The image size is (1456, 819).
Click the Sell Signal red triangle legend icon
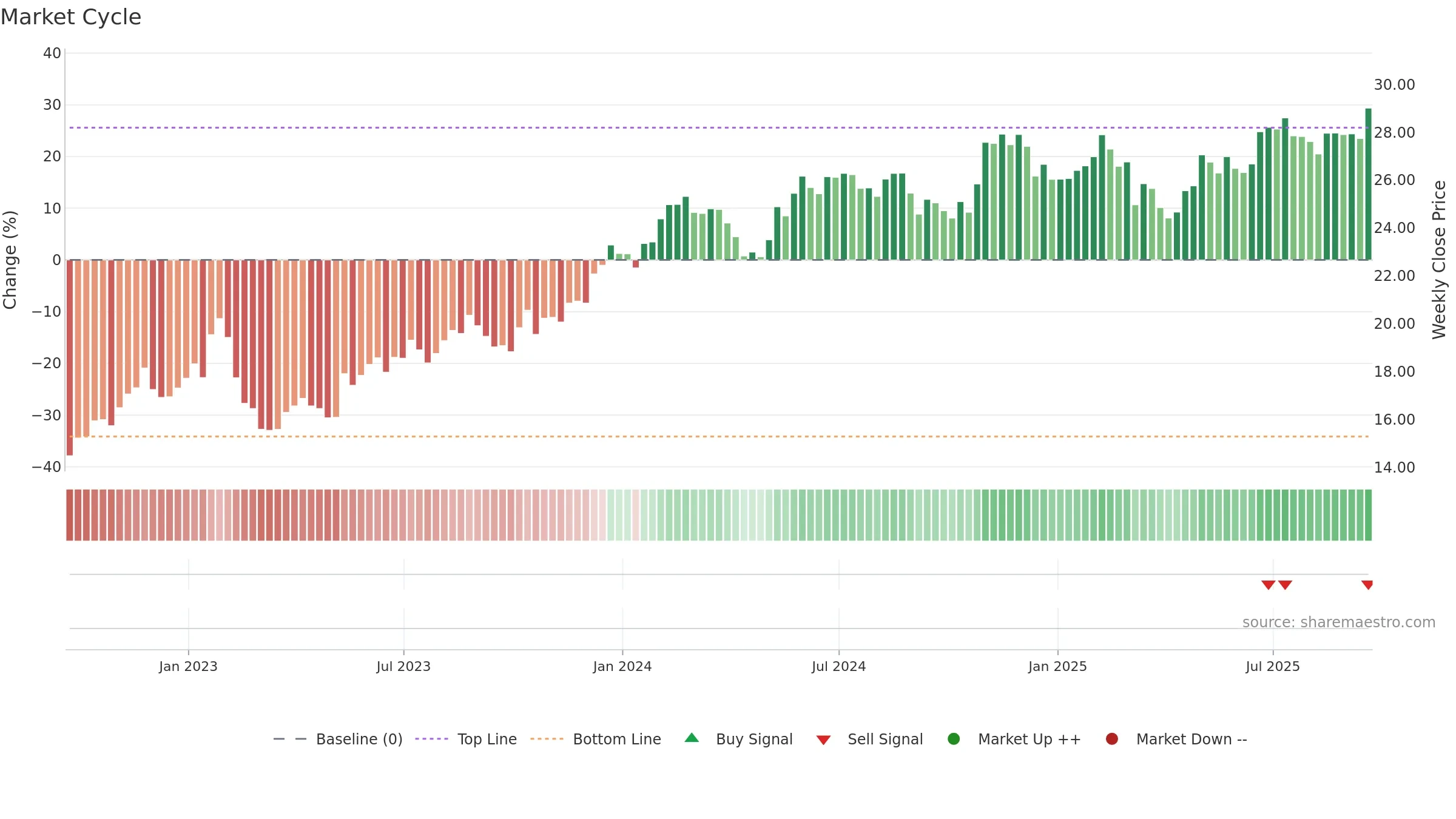(823, 740)
